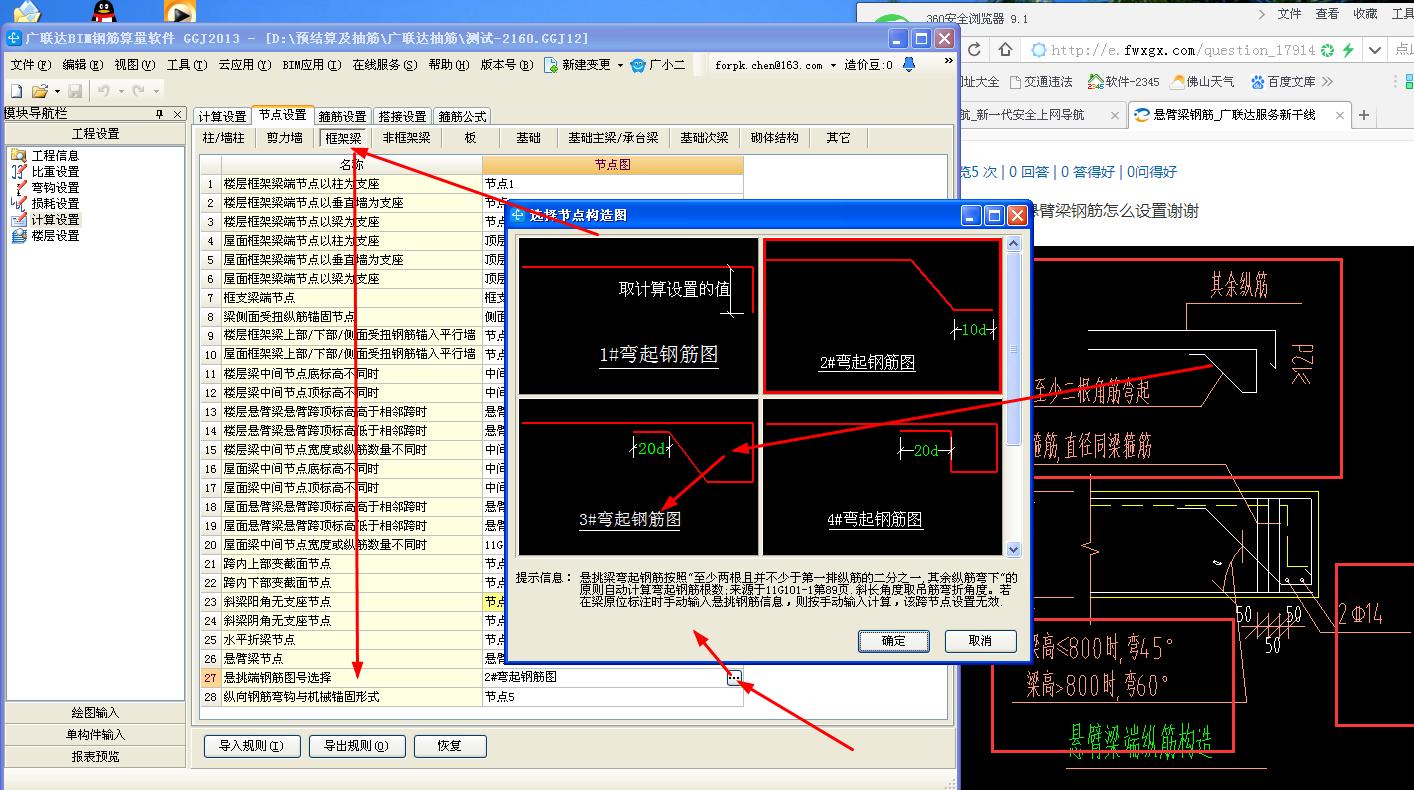Click the browser home icon
The image size is (1414, 790).
point(1004,49)
